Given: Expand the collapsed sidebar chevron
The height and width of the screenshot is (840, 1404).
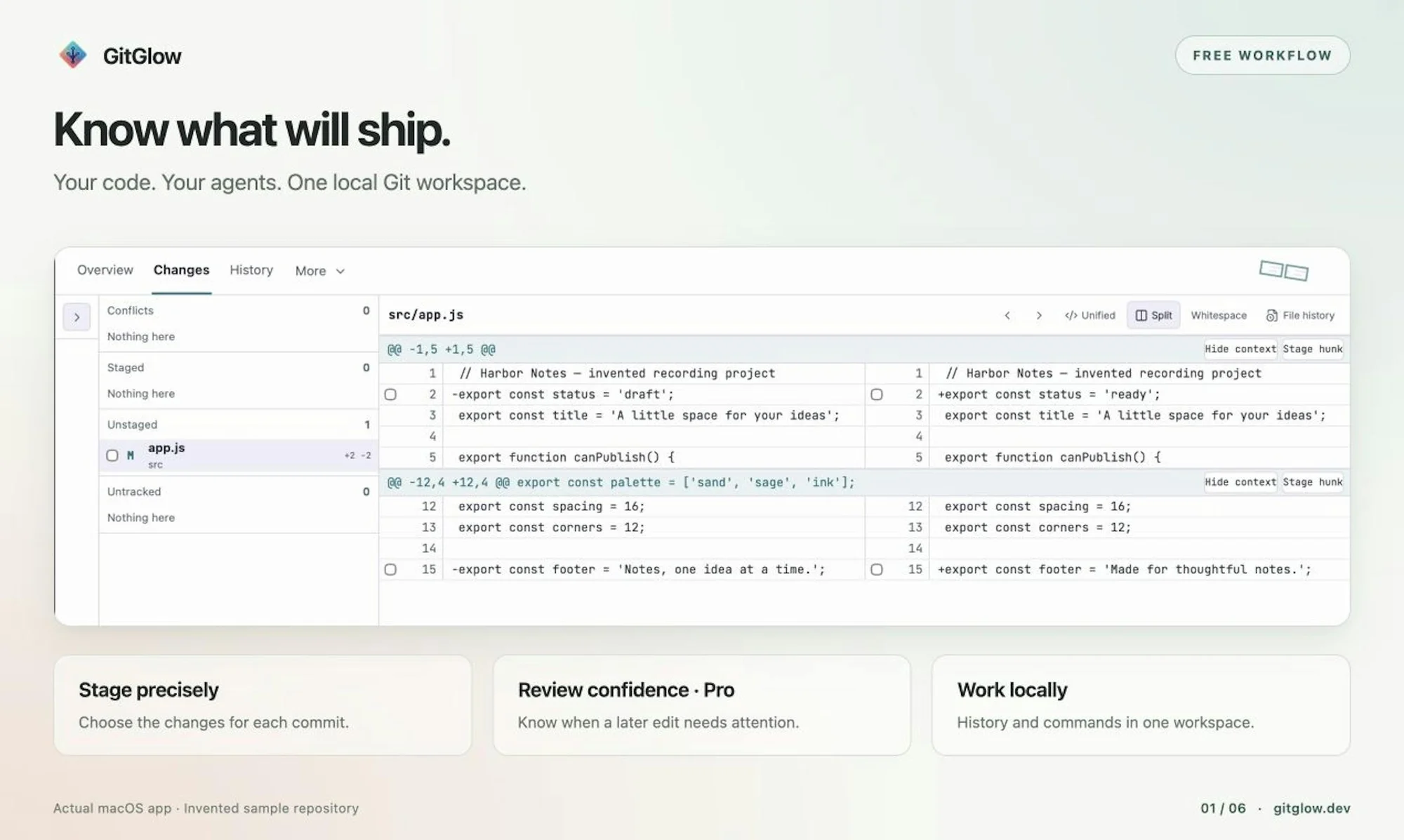Looking at the screenshot, I should [77, 317].
